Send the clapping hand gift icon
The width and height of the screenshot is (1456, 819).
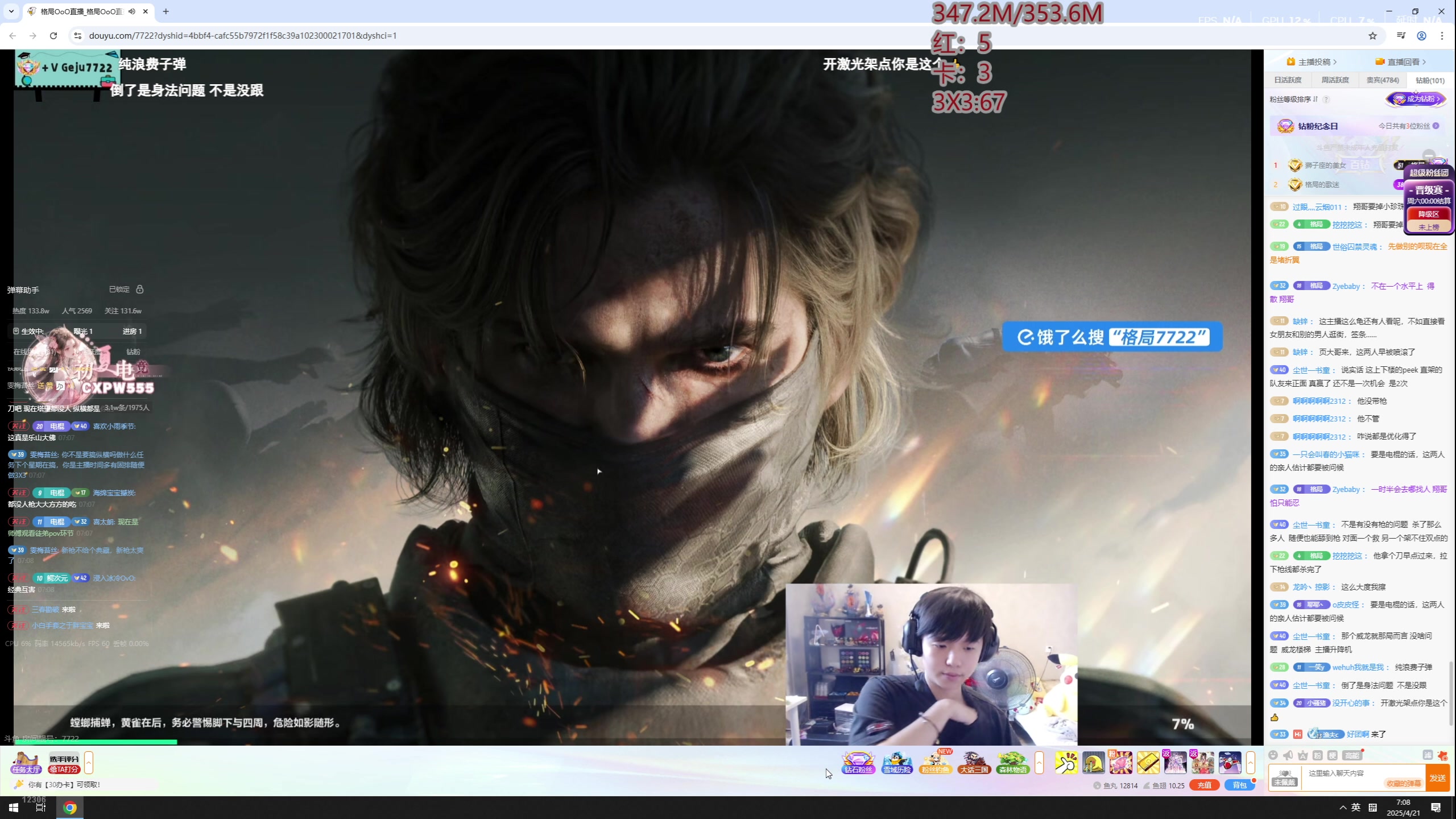1066,763
